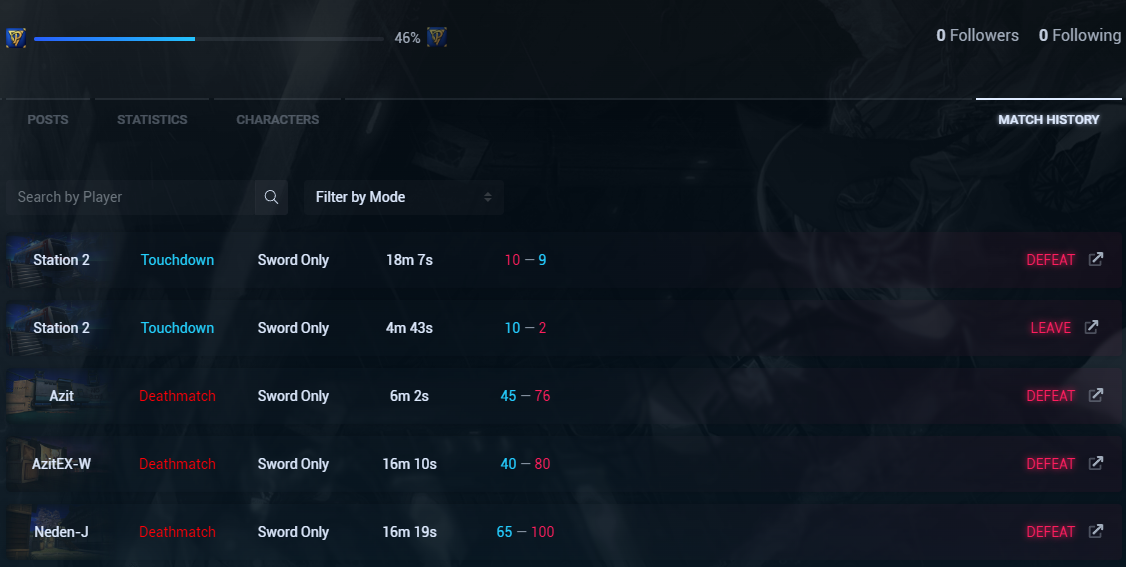
Task: Click the search magnifier icon
Action: (x=271, y=197)
